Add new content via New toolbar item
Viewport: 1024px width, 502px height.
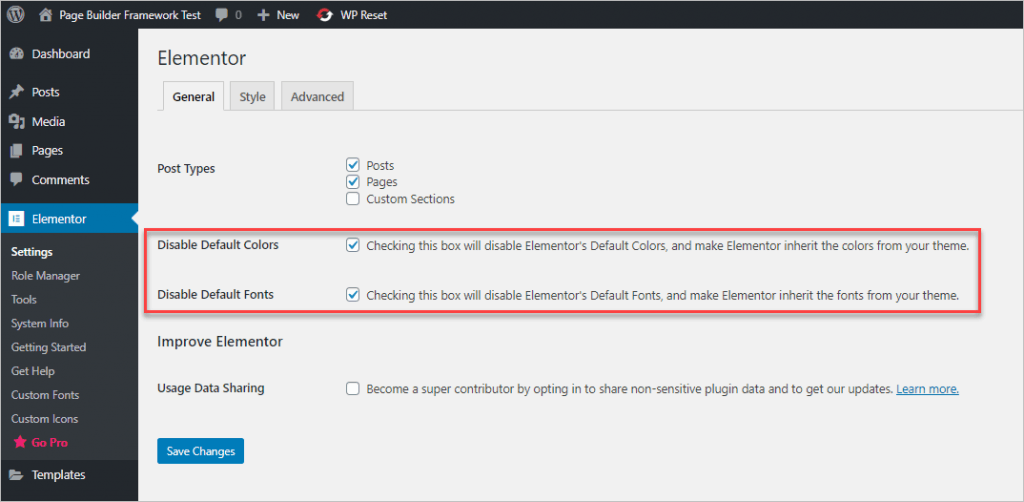point(278,15)
